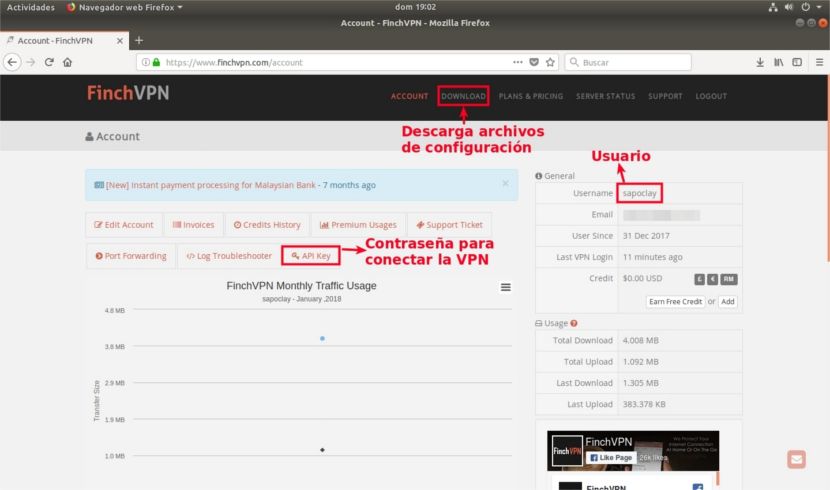Click the Buscar search field
This screenshot has height=490, width=830.
point(628,62)
